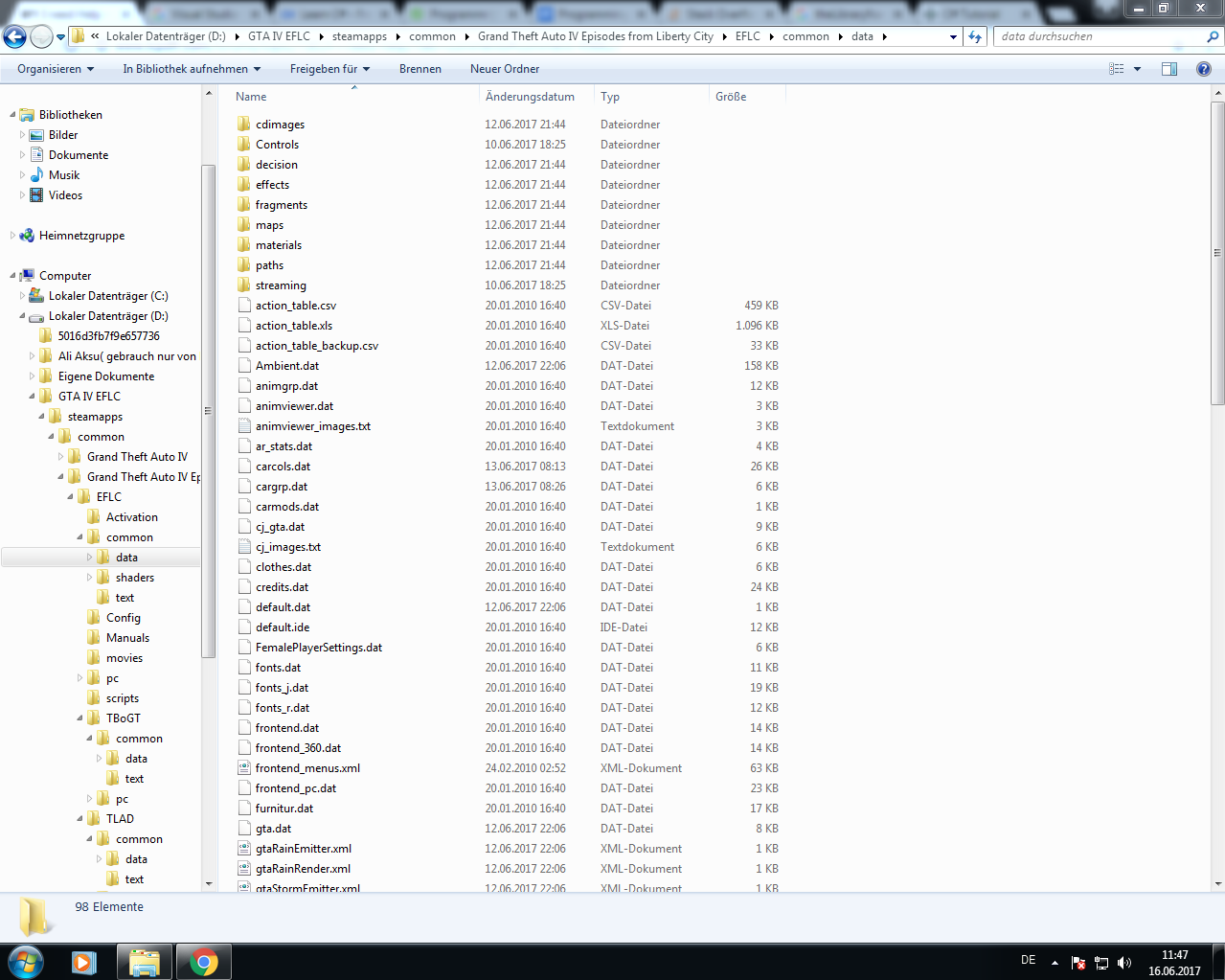Select the file default.ide
The width and height of the screenshot is (1225, 980).
pos(283,627)
